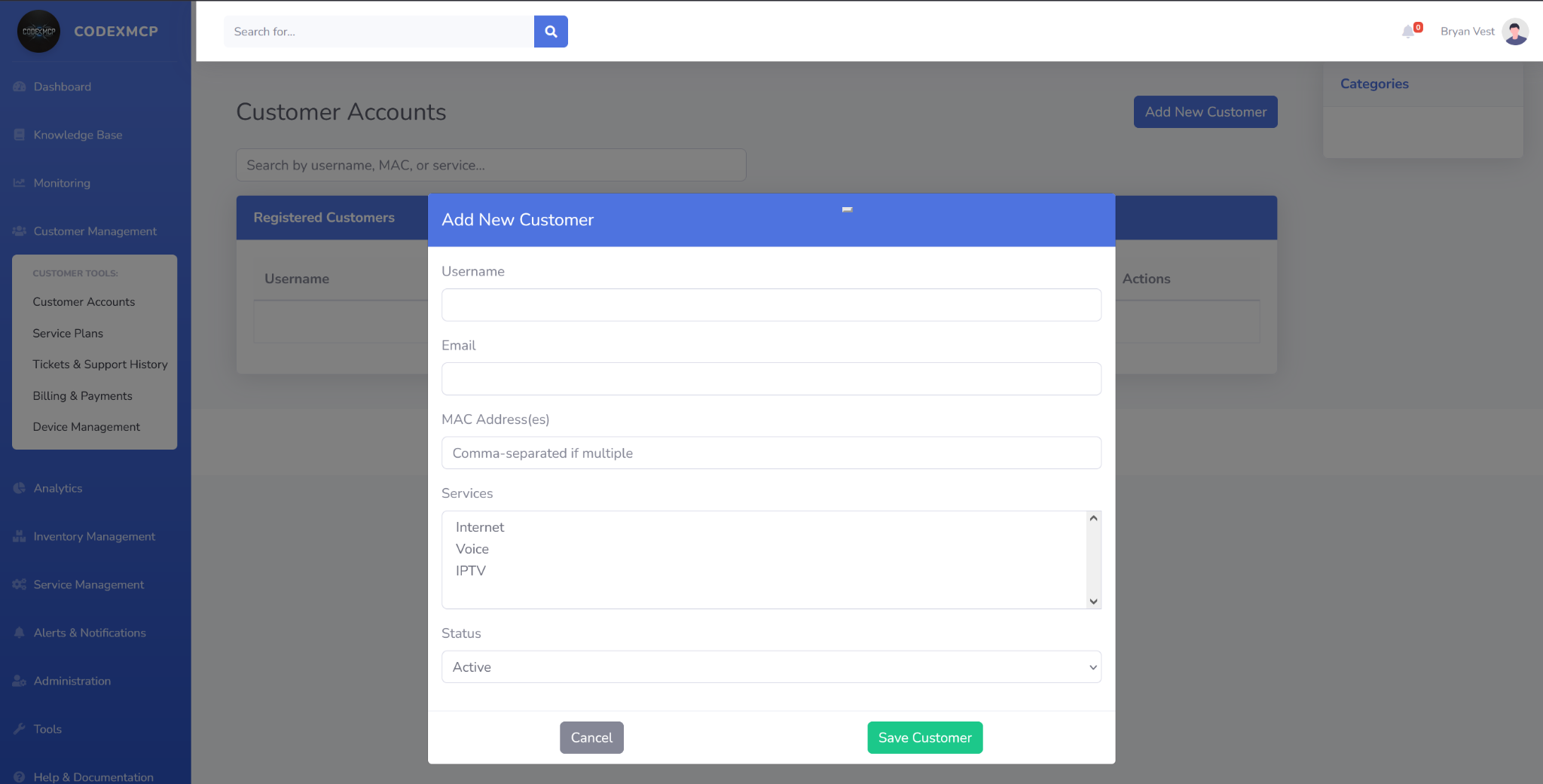Screen dimensions: 1543x784
Task: Click the CODEXMCP logo
Action: (x=38, y=32)
